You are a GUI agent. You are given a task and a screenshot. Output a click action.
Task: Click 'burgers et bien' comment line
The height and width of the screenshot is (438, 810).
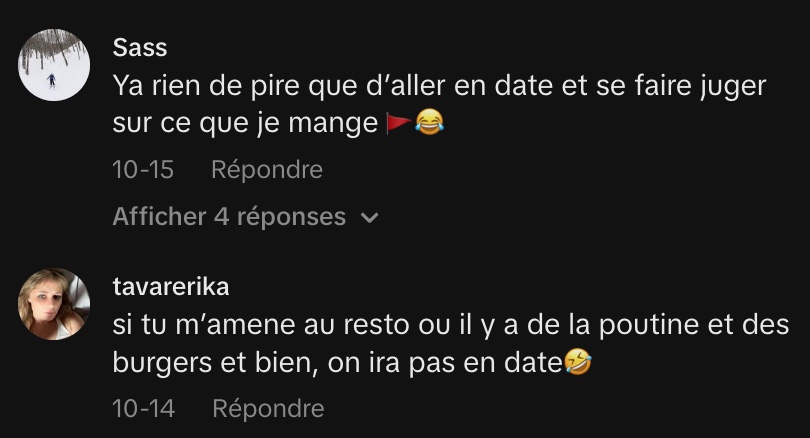tap(212, 363)
